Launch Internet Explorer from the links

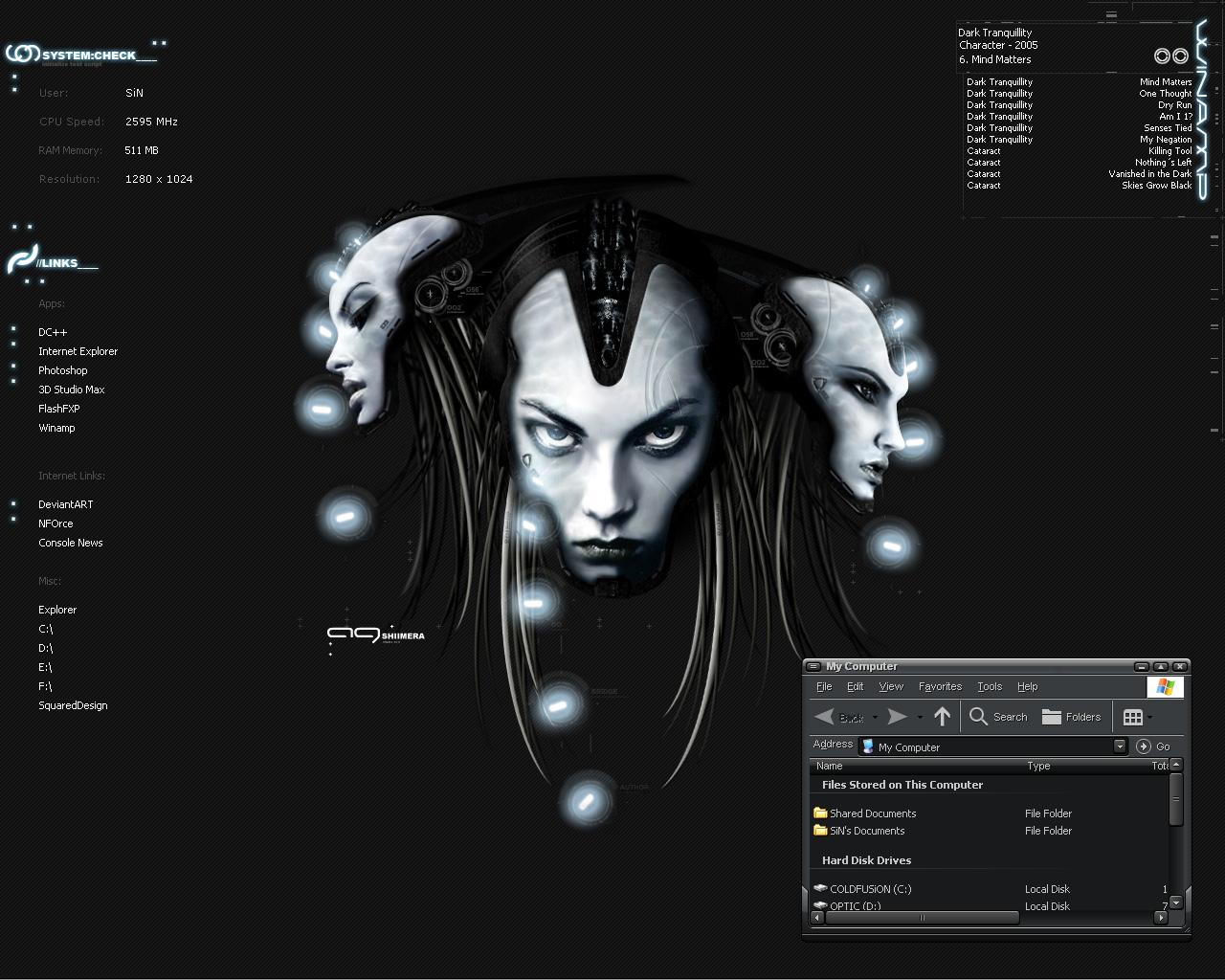pos(78,351)
